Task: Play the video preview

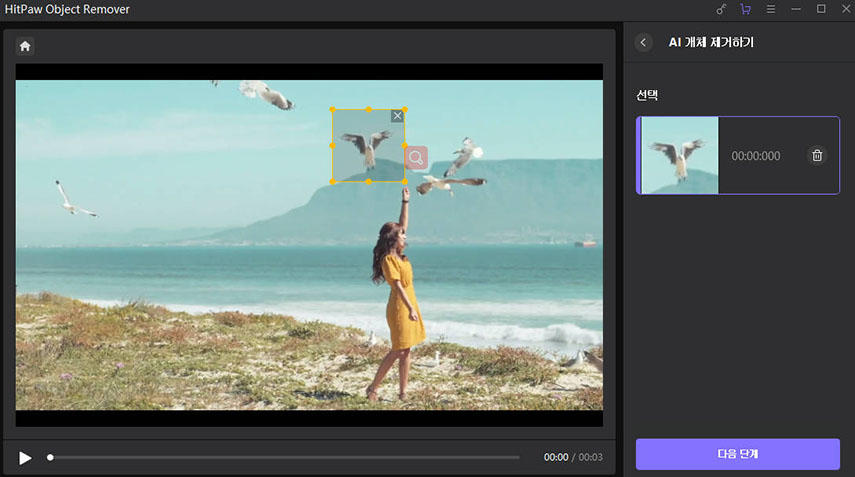Action: [25, 457]
